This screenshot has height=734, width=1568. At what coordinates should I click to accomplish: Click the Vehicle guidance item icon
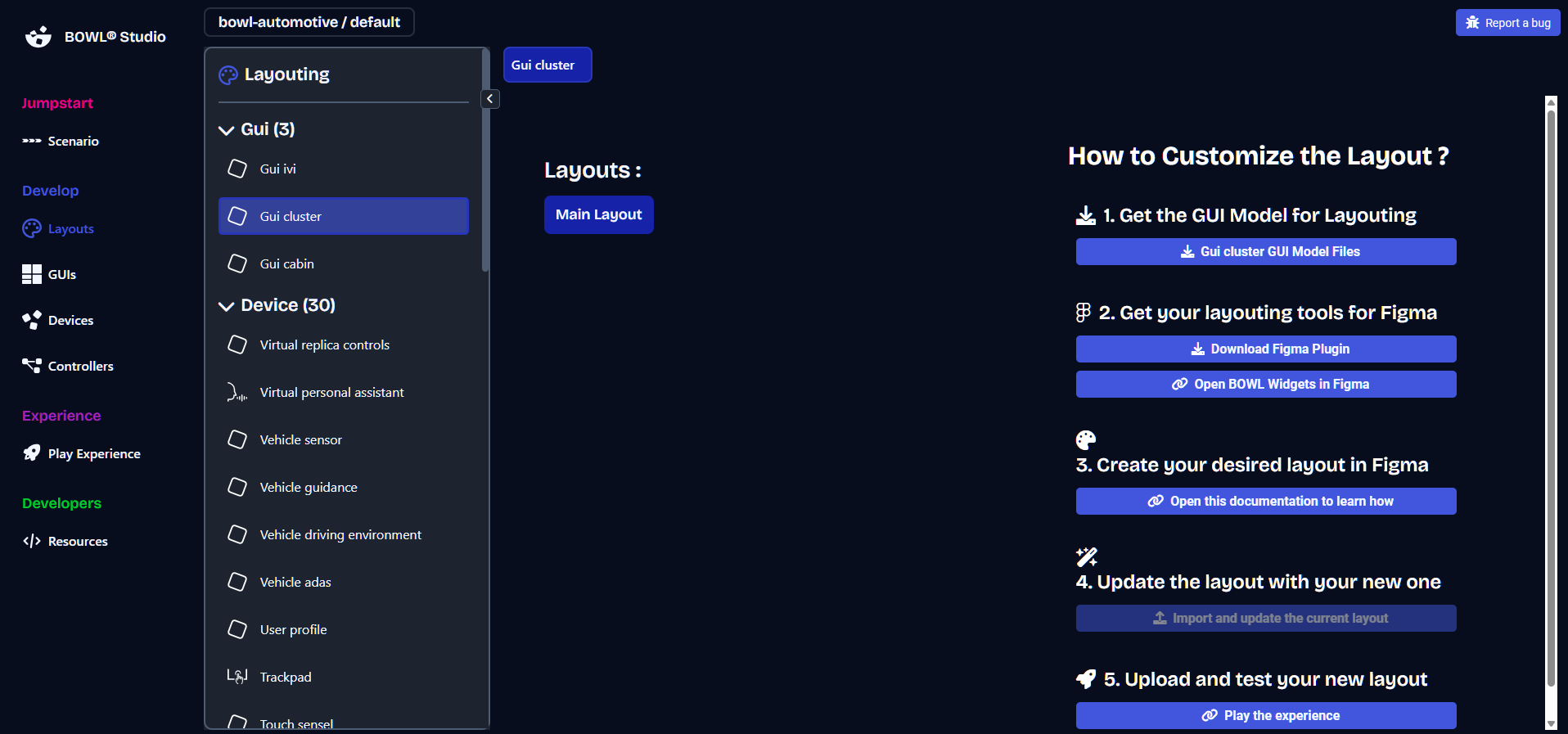click(237, 487)
